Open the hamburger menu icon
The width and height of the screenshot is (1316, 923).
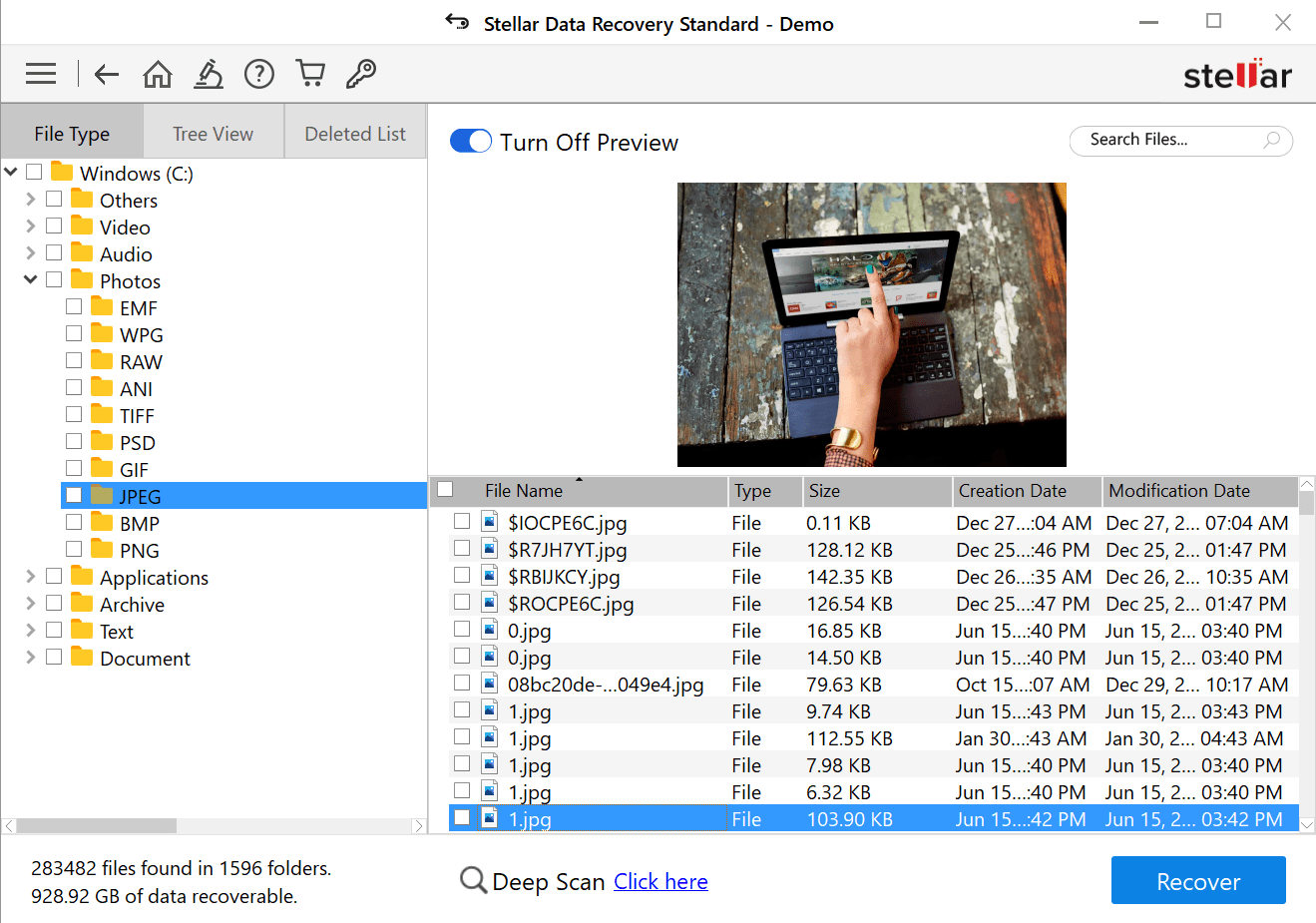(41, 73)
